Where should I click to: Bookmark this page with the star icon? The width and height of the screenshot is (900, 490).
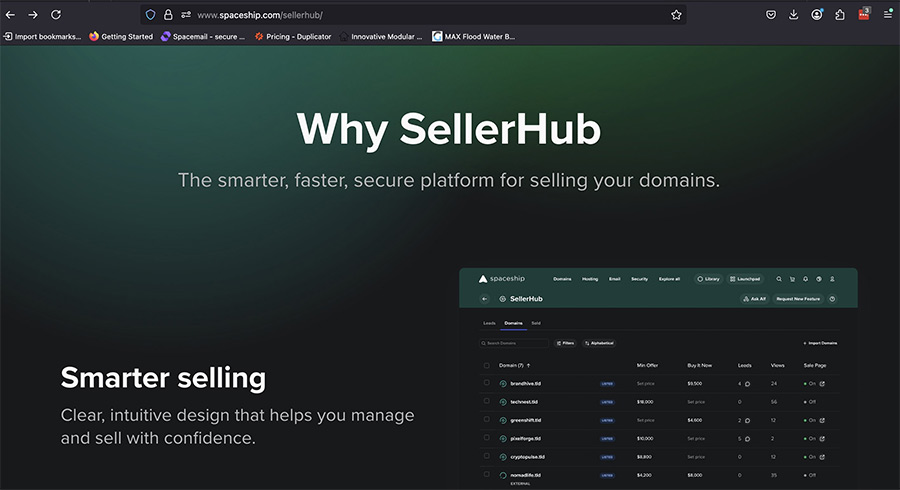676,15
